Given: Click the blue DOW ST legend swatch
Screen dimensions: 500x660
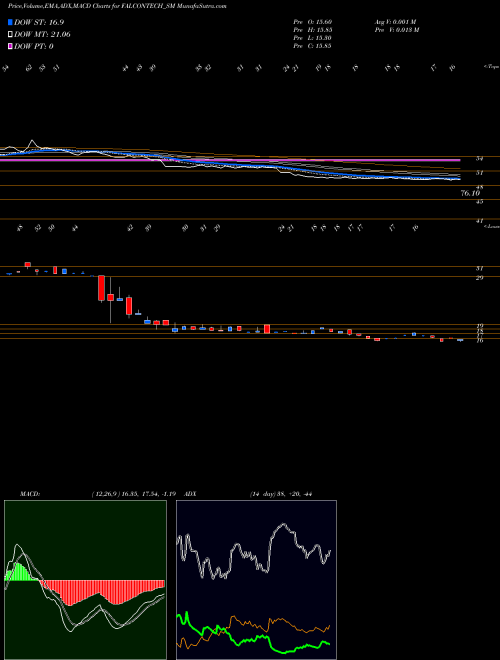Looking at the screenshot, I should 10,22.
